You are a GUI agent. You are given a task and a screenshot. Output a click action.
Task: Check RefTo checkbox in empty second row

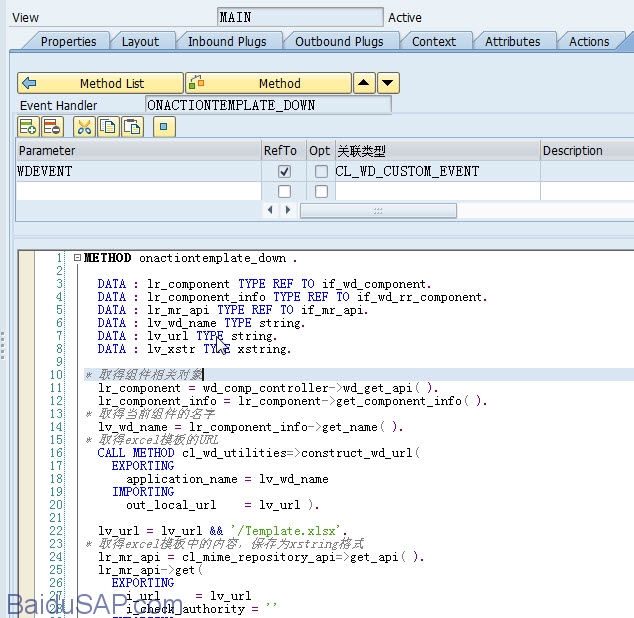click(284, 191)
